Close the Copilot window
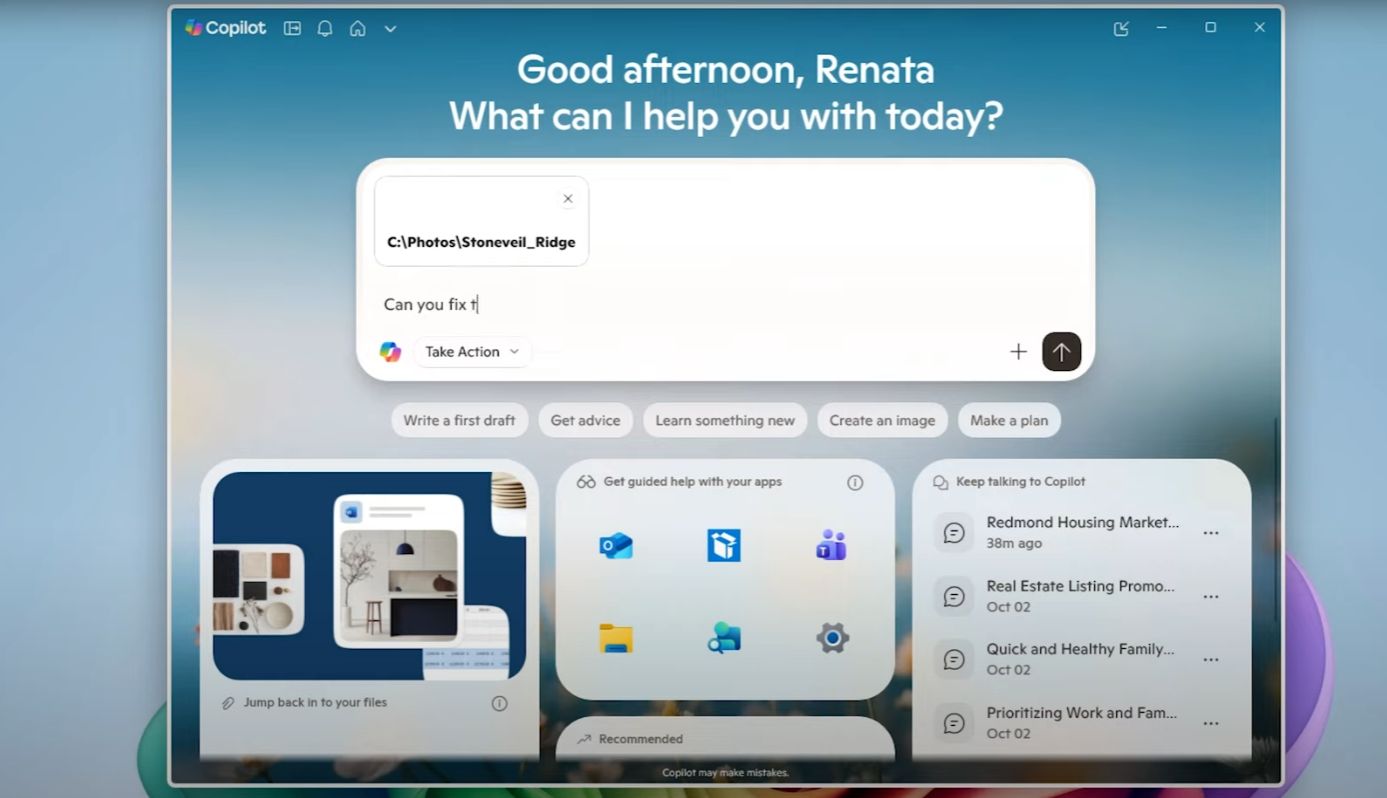Image resolution: width=1387 pixels, height=798 pixels. (1260, 28)
